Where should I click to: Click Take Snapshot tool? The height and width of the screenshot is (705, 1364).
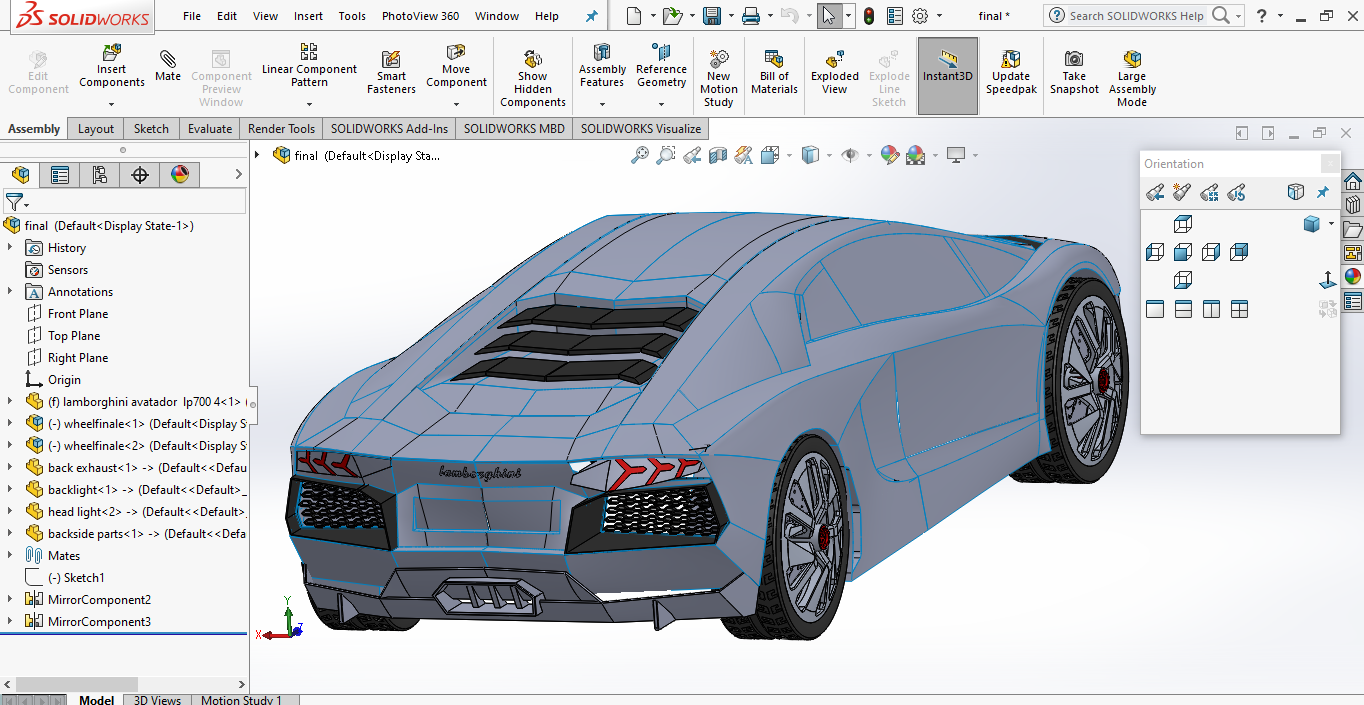[1074, 72]
